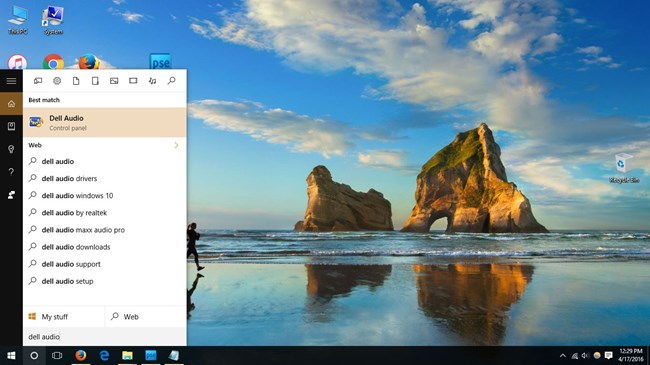Open the Cortana Notebook icon
The height and width of the screenshot is (365, 650).
[11, 126]
